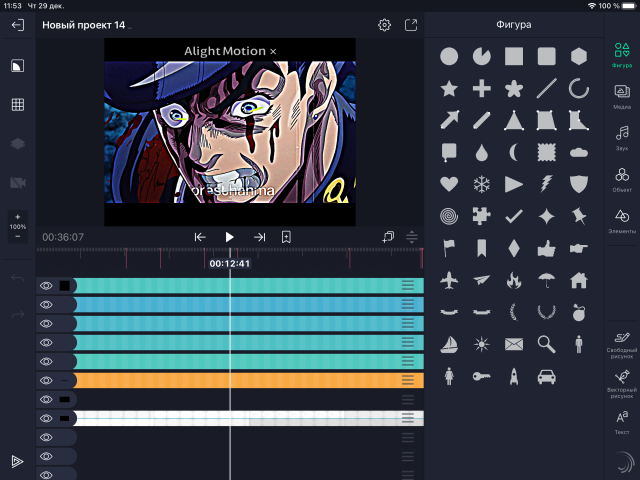This screenshot has height=480, width=640.
Task: Insert the triangle shape
Action: pyautogui.click(x=514, y=121)
